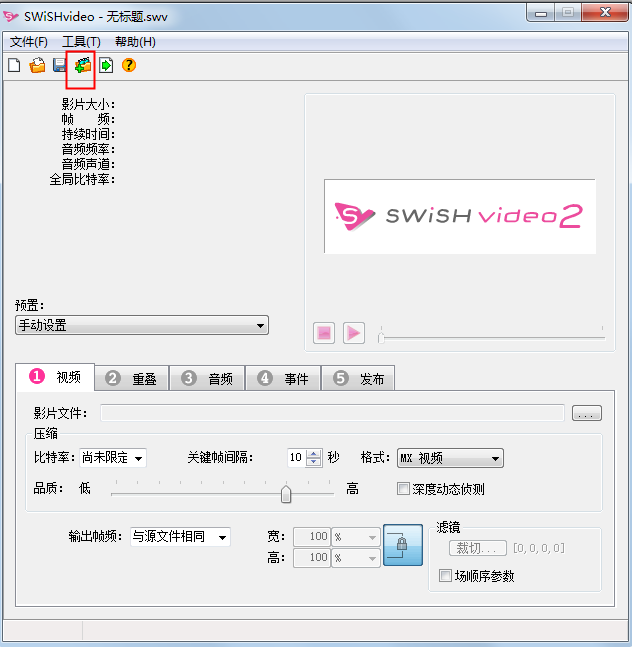Decrease 关键帧间隔 with down arrow

pos(314,462)
